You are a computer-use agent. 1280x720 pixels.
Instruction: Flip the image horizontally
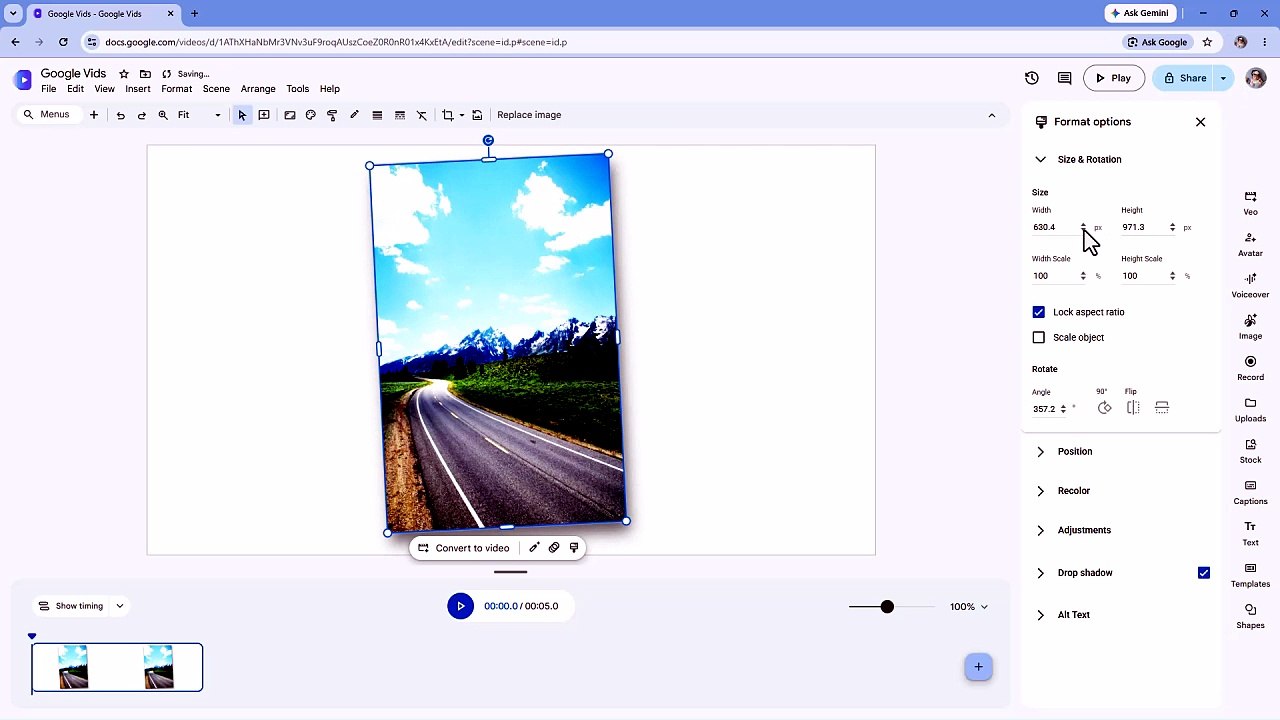[1133, 408]
